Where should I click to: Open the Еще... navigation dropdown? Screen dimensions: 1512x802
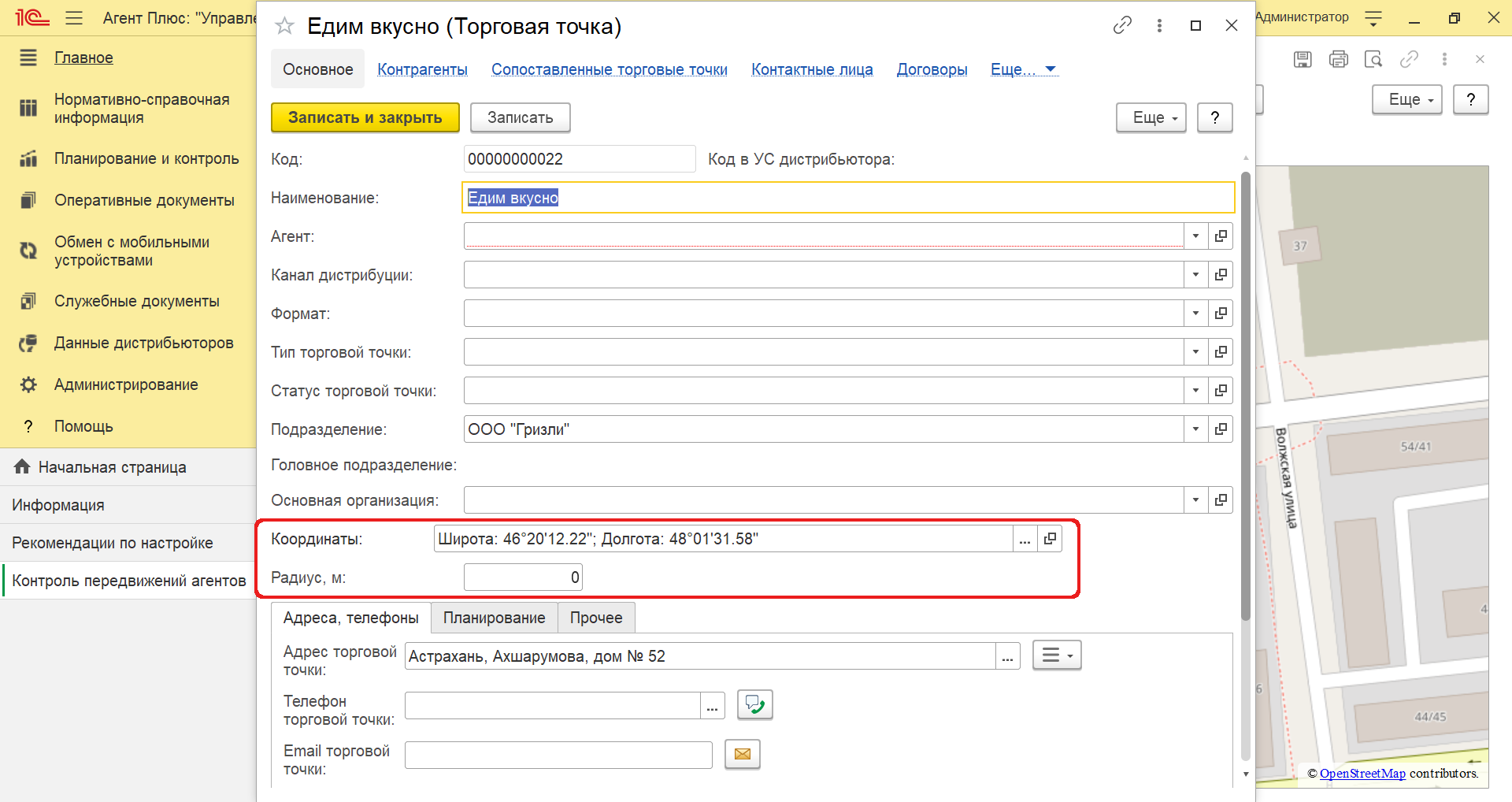tap(1024, 69)
